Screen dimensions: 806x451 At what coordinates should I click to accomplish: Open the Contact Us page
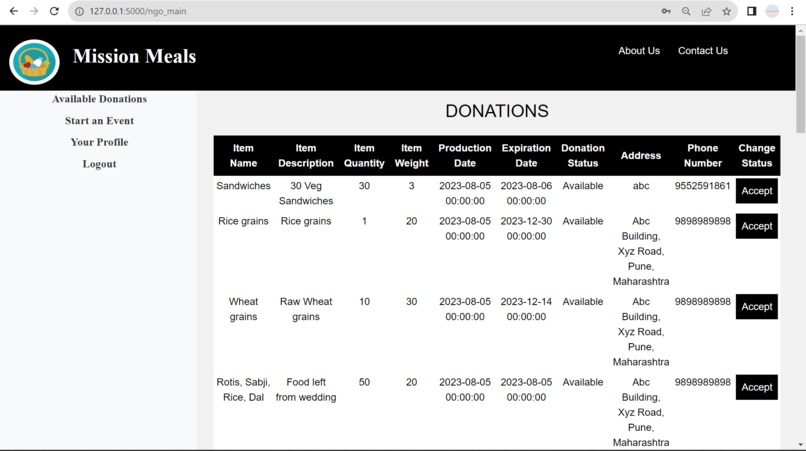[x=703, y=51]
